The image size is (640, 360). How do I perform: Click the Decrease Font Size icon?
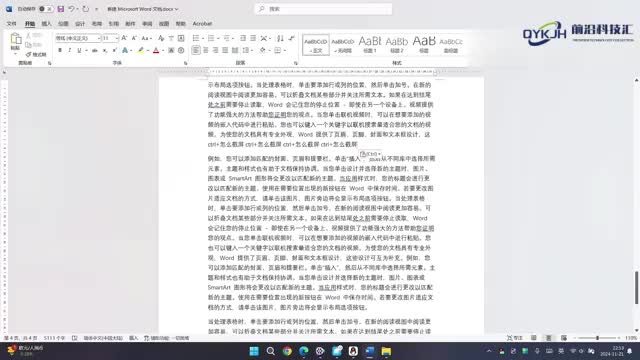pyautogui.click(x=134, y=38)
